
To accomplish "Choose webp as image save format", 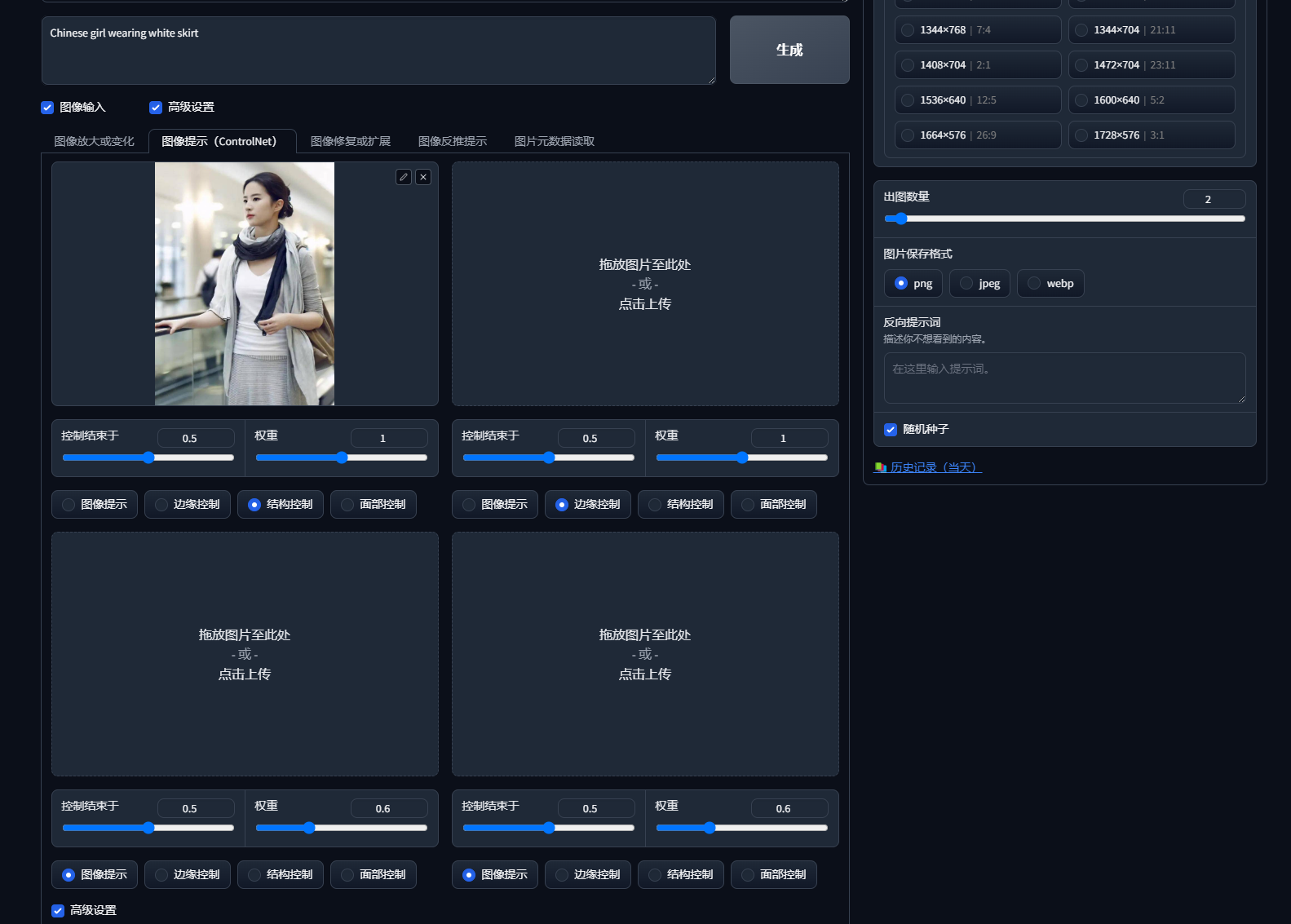I will [x=1050, y=283].
